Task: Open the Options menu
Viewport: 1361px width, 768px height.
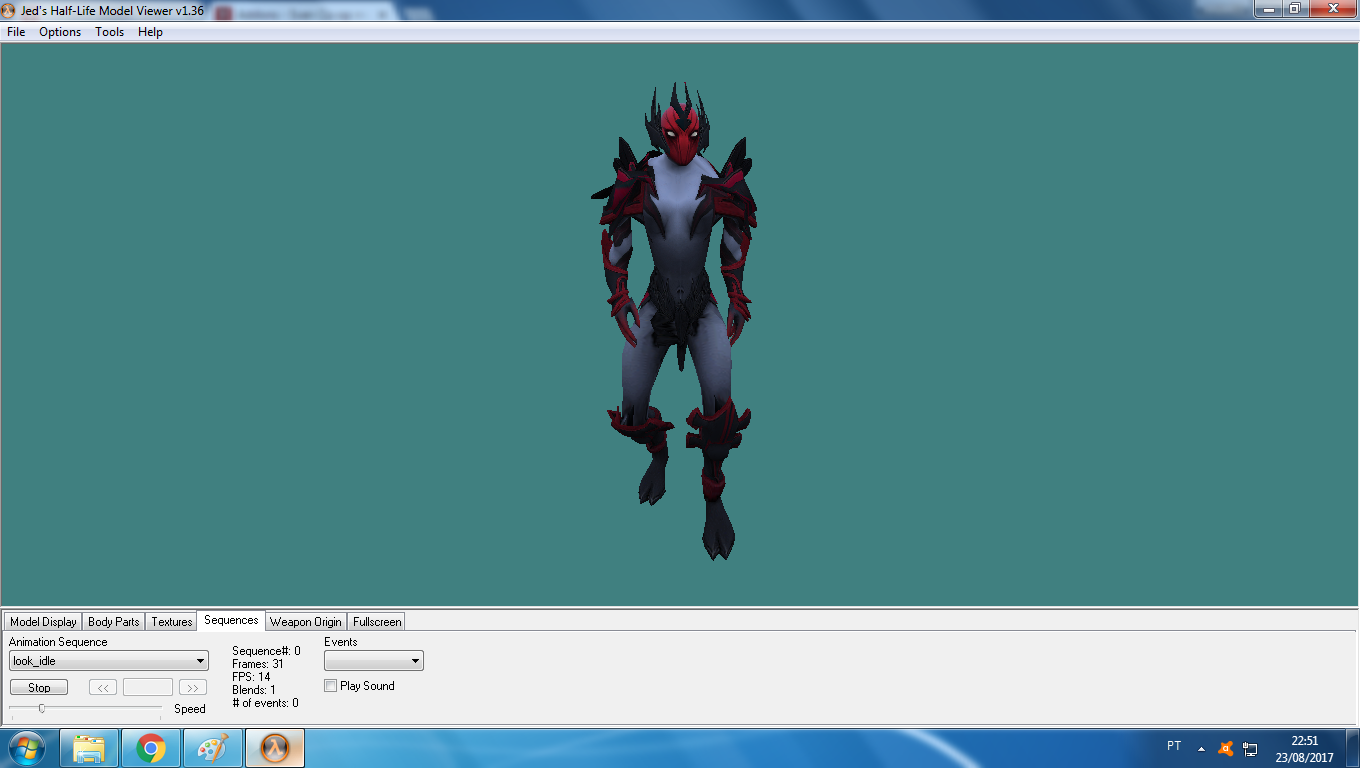Action: coord(60,32)
